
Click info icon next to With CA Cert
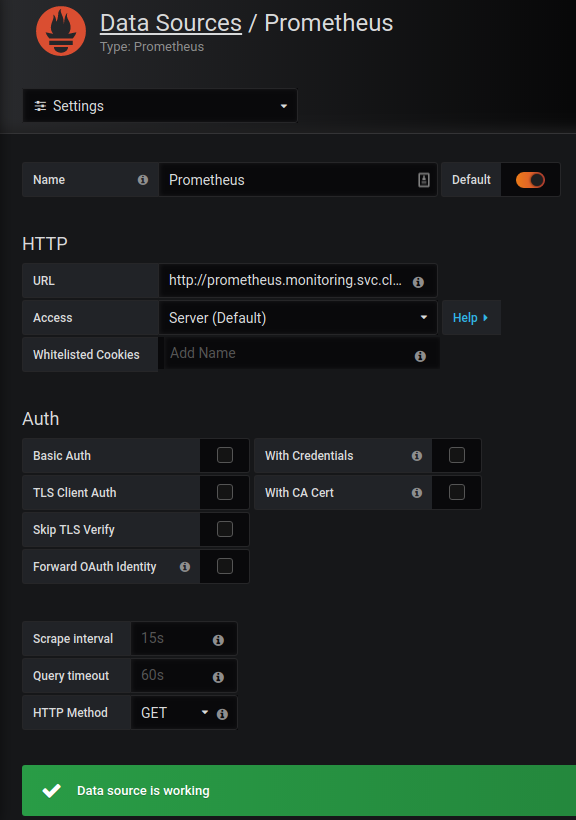click(417, 493)
